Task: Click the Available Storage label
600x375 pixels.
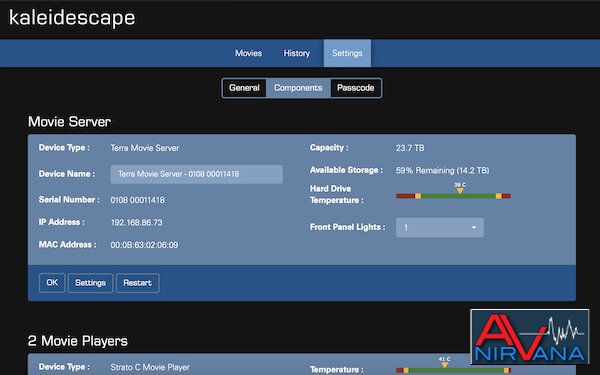Action: 346,170
